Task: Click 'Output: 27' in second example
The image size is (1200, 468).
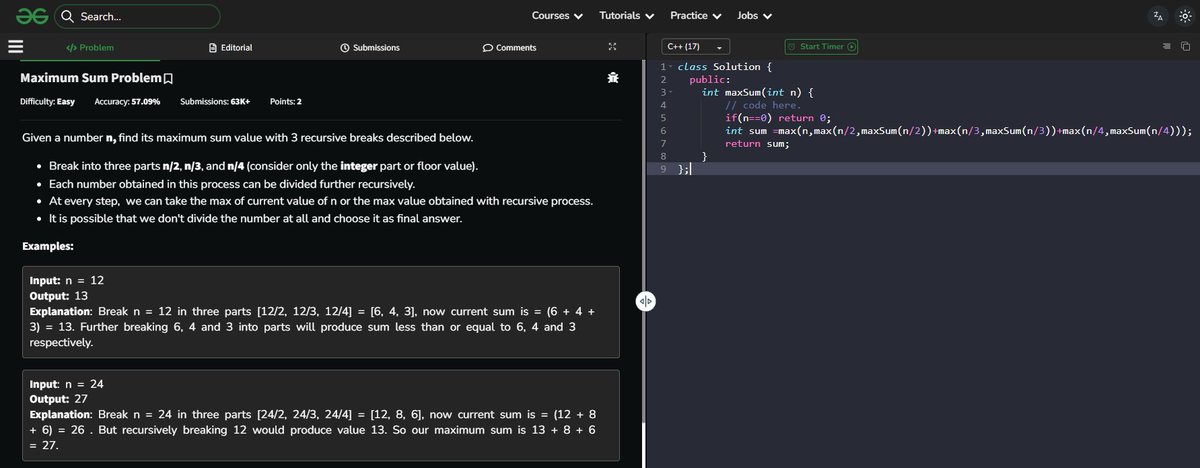Action: (61, 398)
